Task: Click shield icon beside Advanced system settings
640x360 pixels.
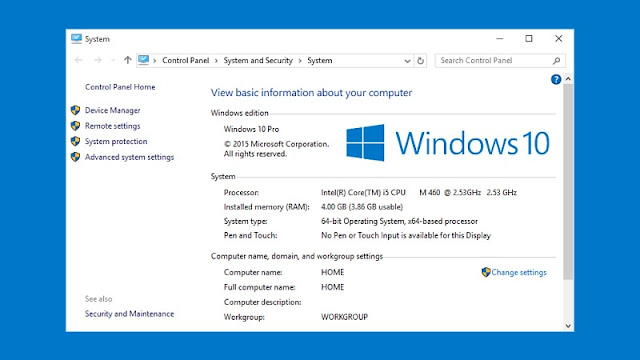Action: click(75, 156)
